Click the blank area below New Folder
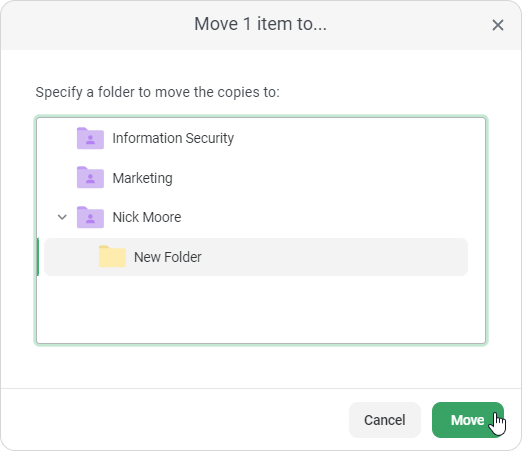The image size is (522, 451). (x=261, y=308)
